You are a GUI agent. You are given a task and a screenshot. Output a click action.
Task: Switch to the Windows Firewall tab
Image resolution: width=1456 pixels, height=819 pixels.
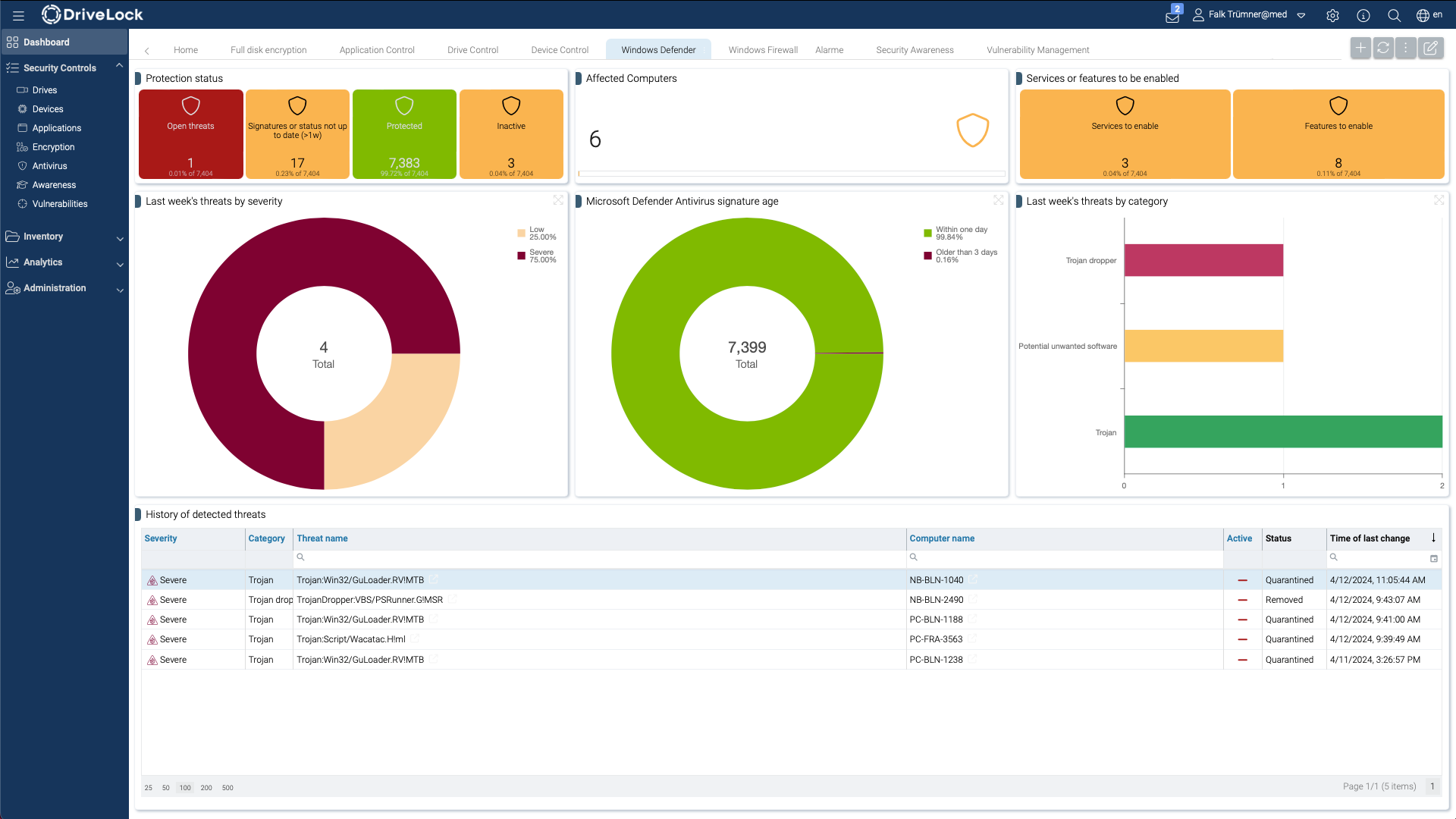click(x=763, y=50)
